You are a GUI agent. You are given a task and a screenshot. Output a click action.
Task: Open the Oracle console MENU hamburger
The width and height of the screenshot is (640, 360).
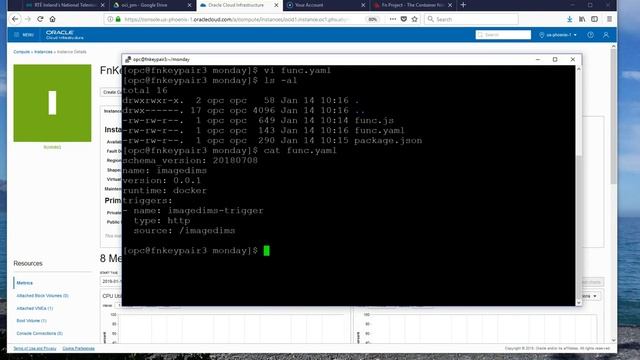click(x=24, y=35)
